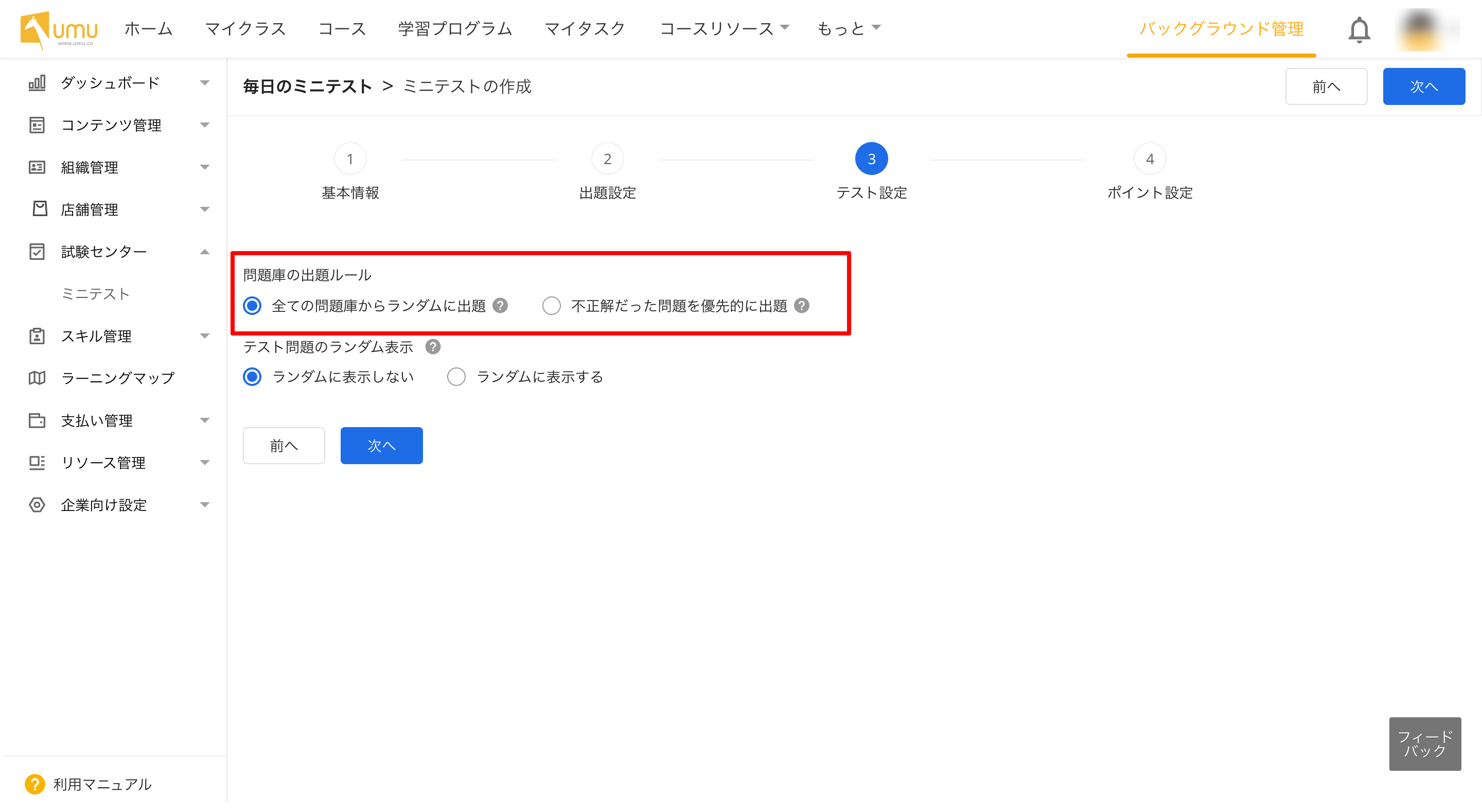Select 不正解だった問題を優先的に出題 radio option
This screenshot has width=1482, height=812.
click(551, 306)
